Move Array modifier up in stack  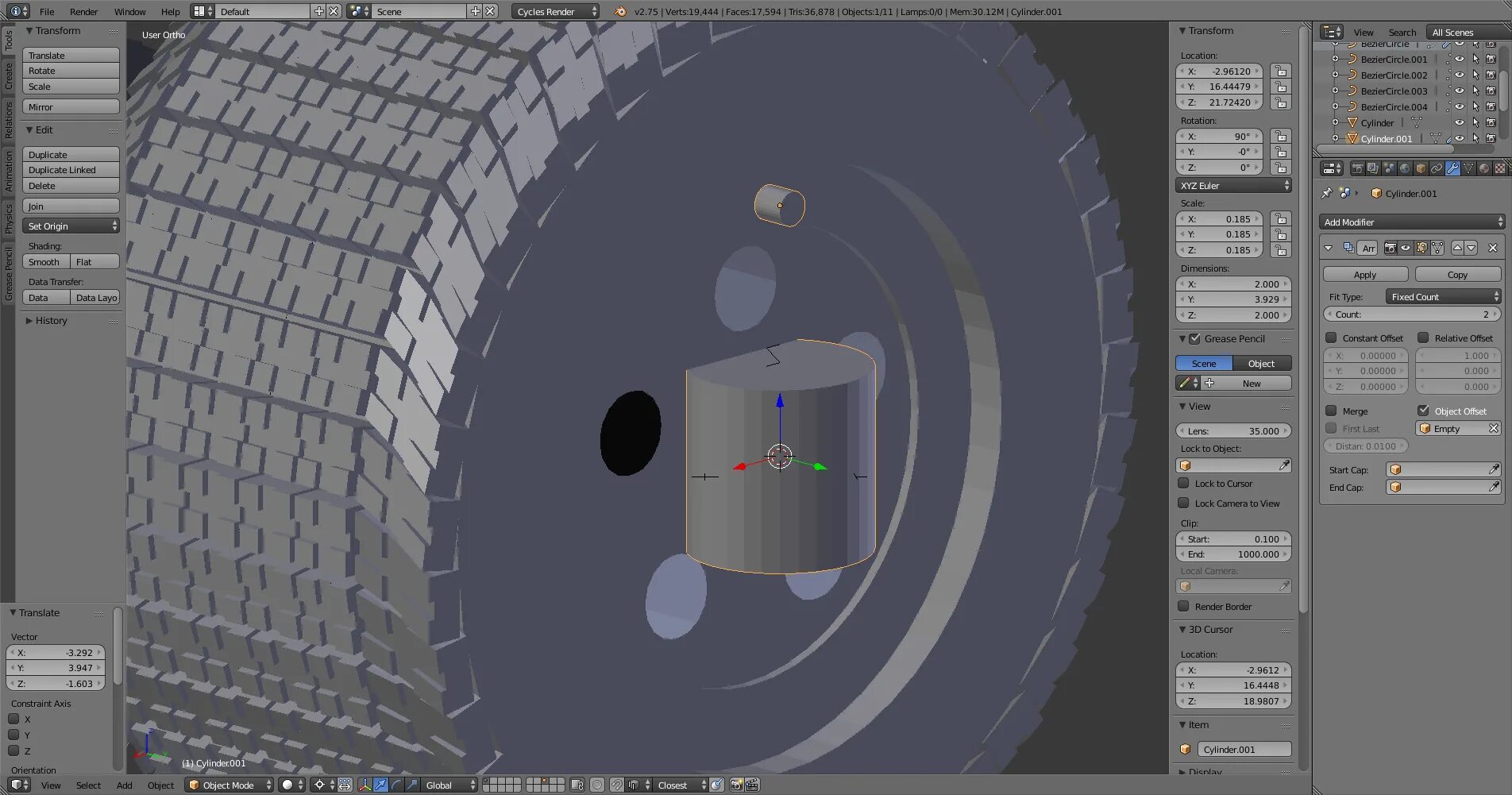point(1457,248)
